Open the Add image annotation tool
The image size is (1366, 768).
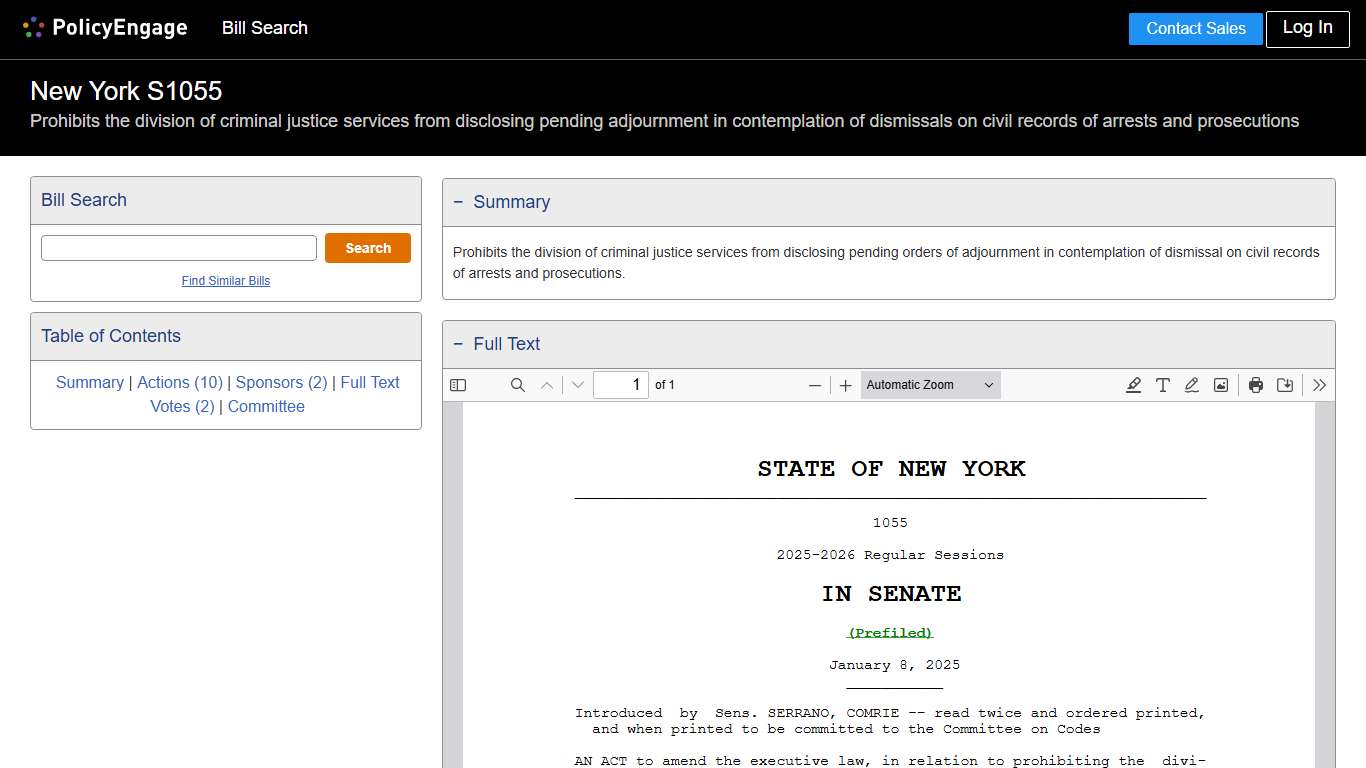[x=1220, y=385]
